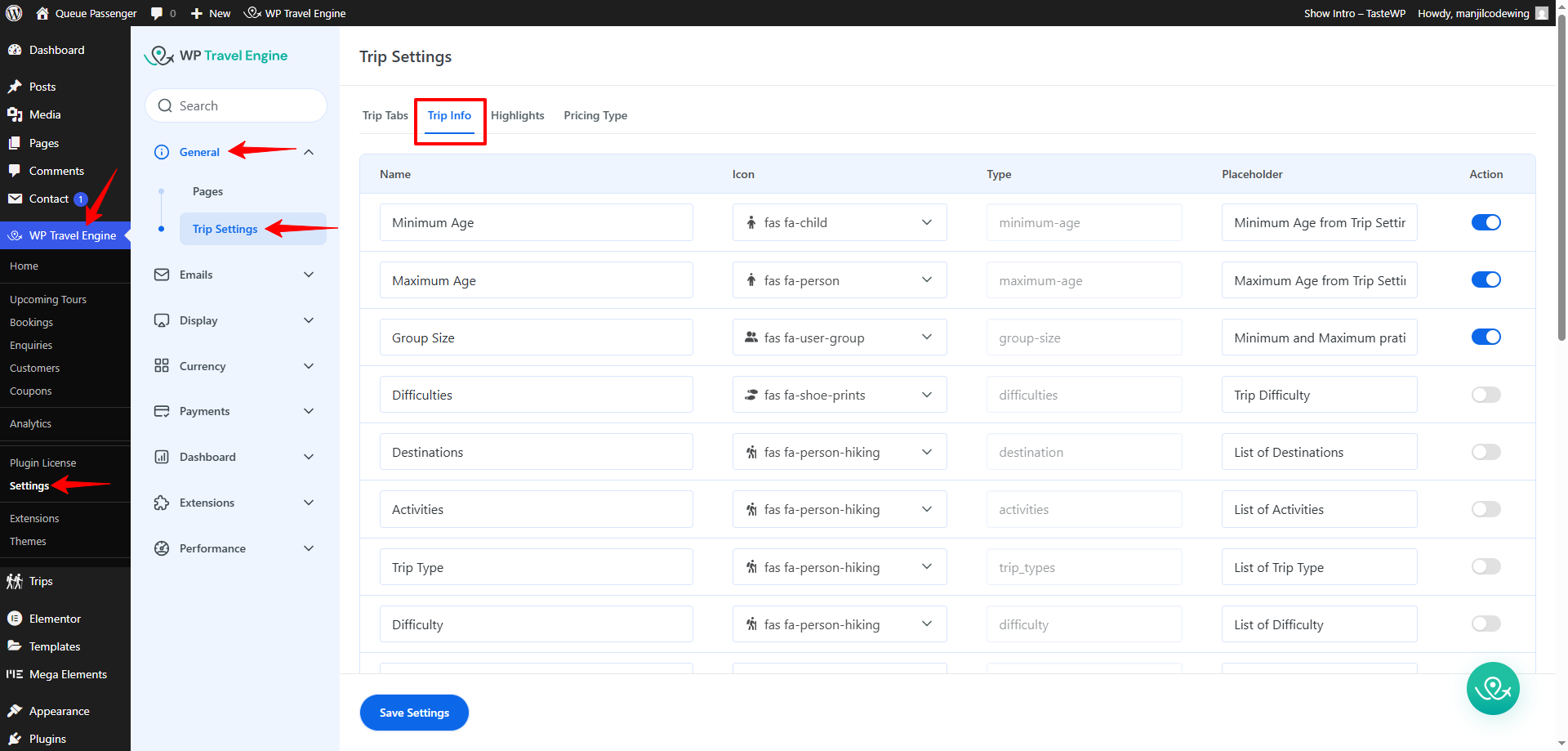
Task: Click the Save Settings button
Action: point(414,712)
